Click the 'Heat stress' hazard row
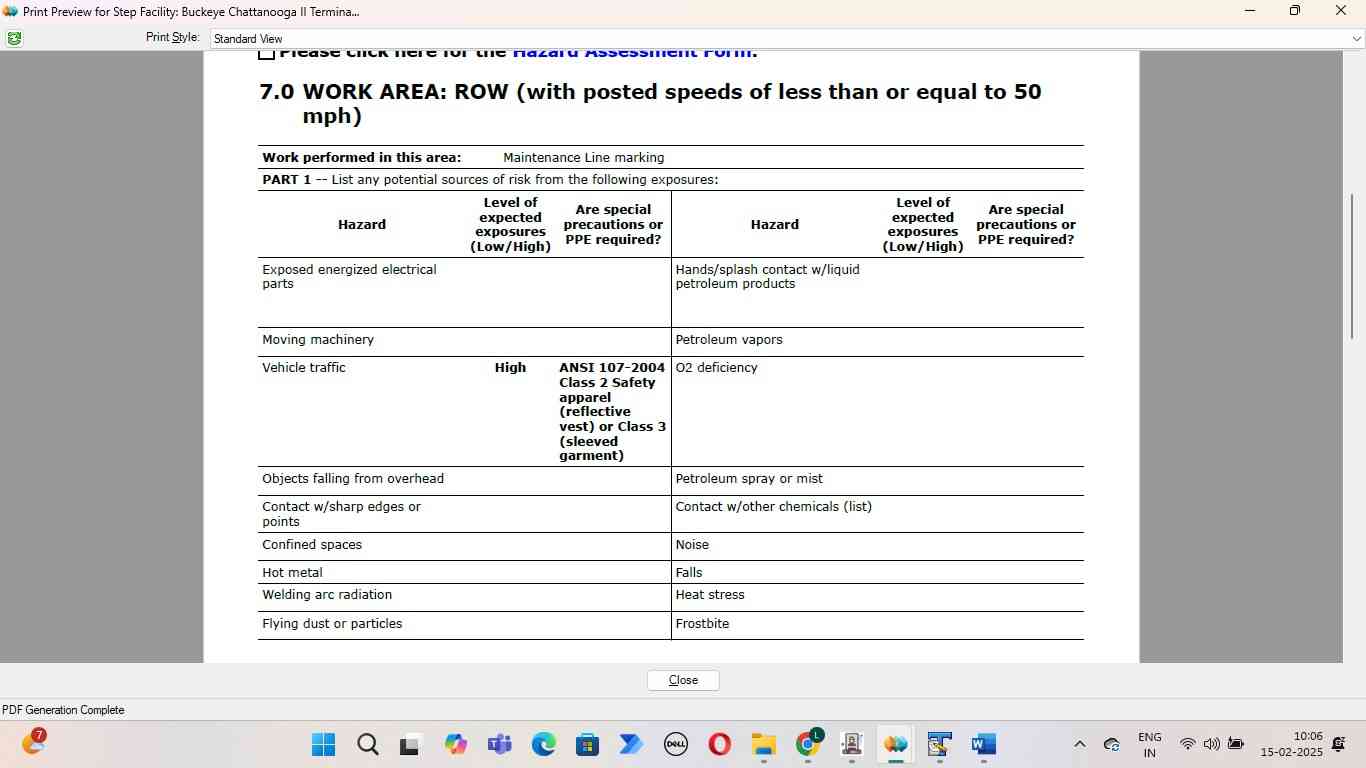This screenshot has height=768, width=1366. click(x=710, y=595)
